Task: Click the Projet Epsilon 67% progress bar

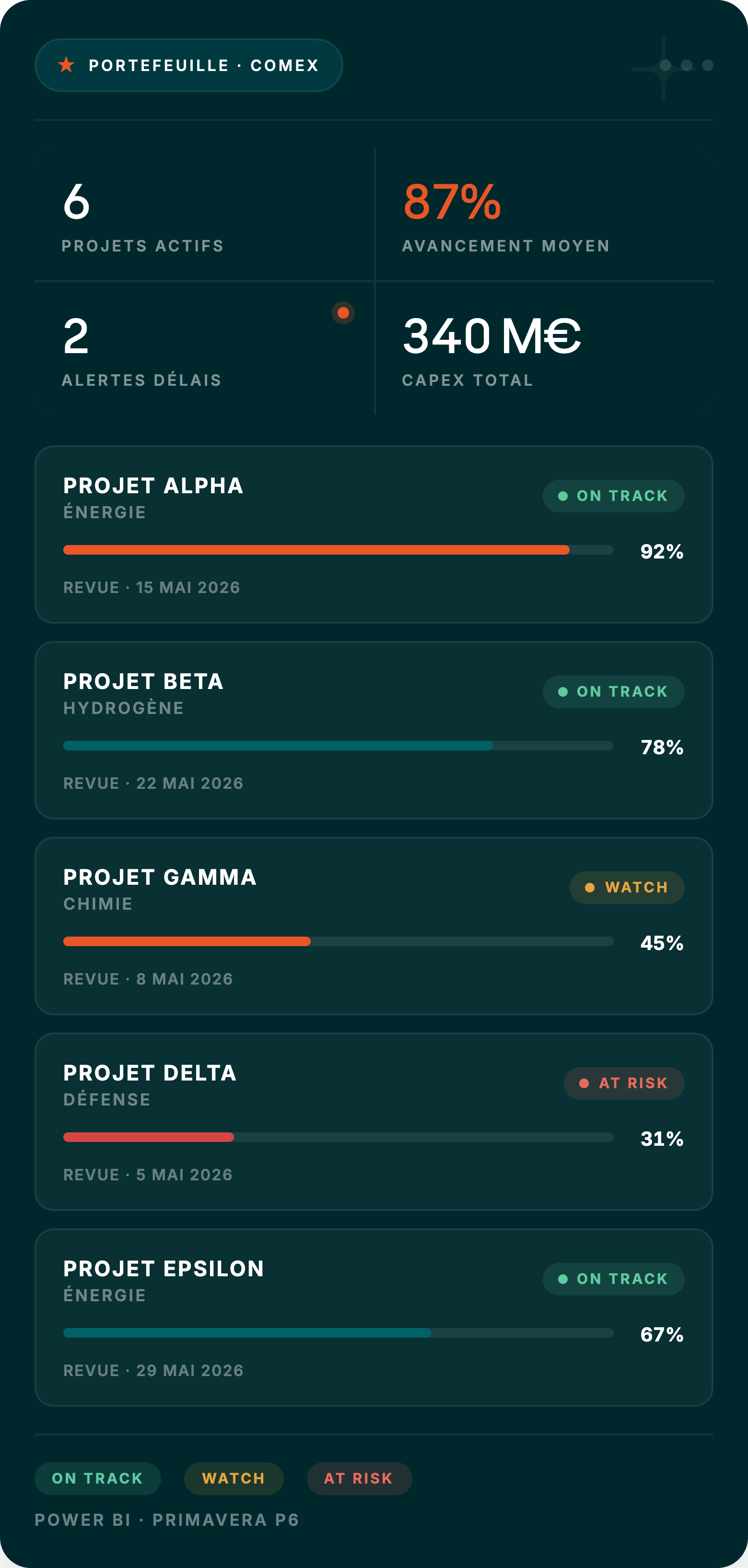Action: 338,1333
